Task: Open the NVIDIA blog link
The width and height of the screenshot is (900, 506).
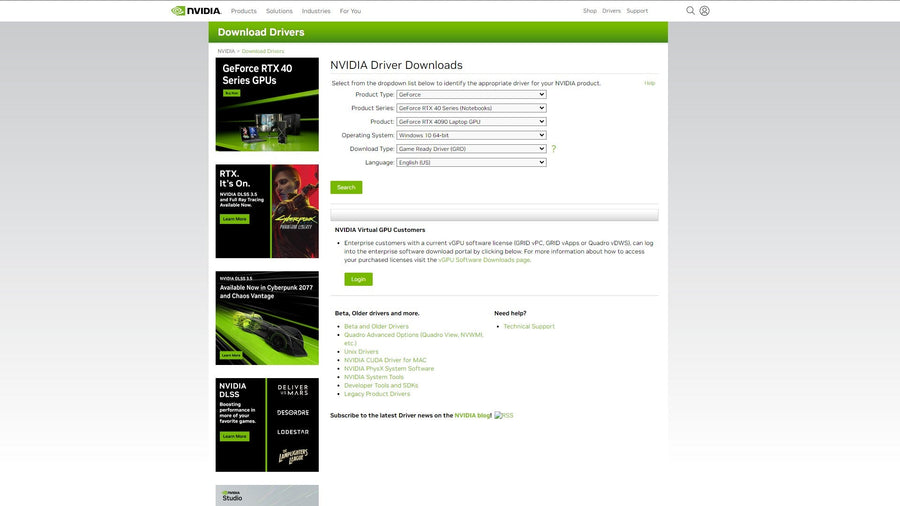Action: pyautogui.click(x=473, y=415)
